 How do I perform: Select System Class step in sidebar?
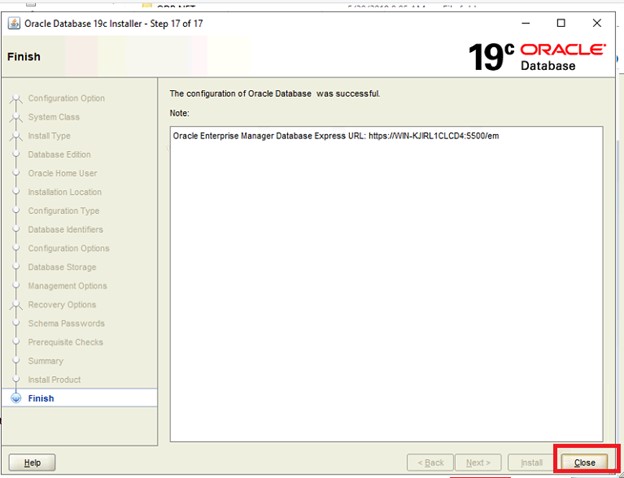54,117
